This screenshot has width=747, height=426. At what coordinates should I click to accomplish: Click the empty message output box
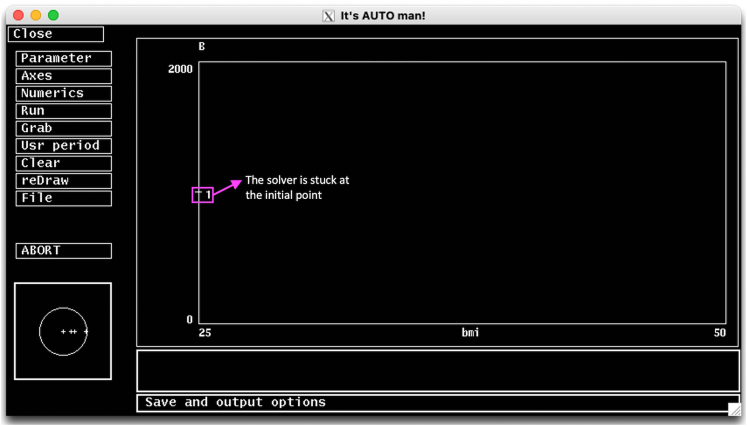[438, 371]
